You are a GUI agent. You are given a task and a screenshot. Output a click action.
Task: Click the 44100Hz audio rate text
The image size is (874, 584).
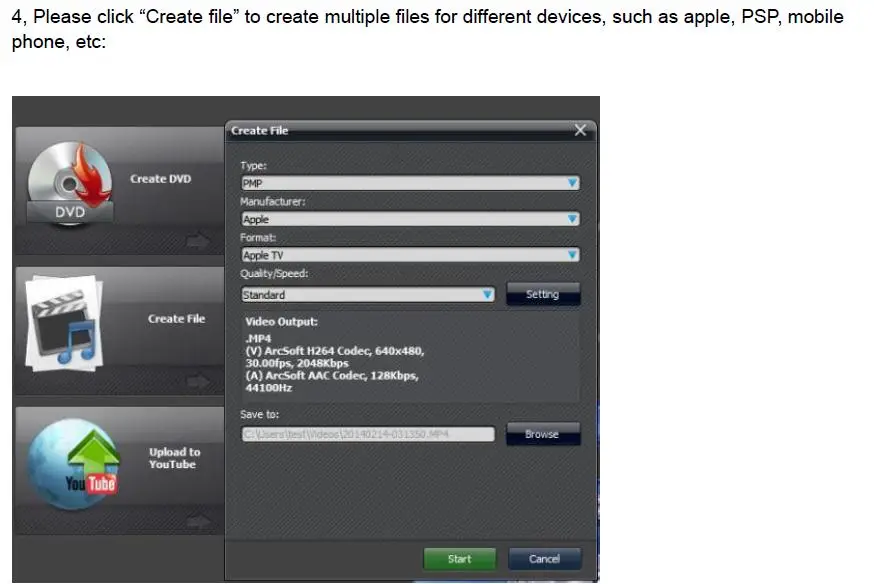pos(269,388)
